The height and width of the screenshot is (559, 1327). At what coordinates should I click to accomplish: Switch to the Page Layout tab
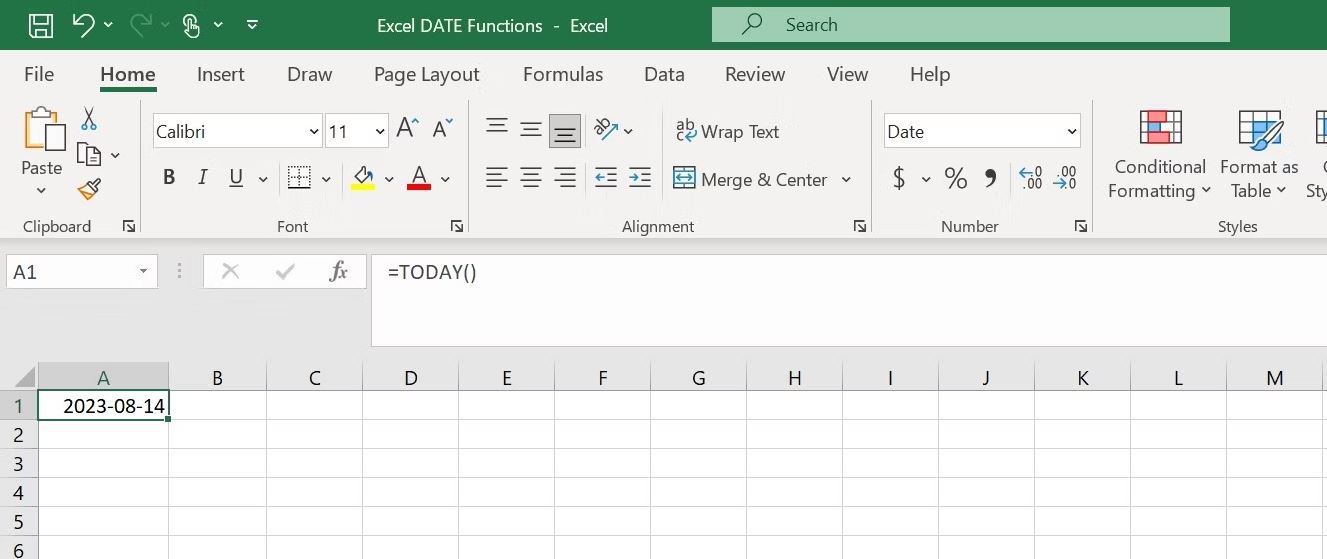click(427, 74)
